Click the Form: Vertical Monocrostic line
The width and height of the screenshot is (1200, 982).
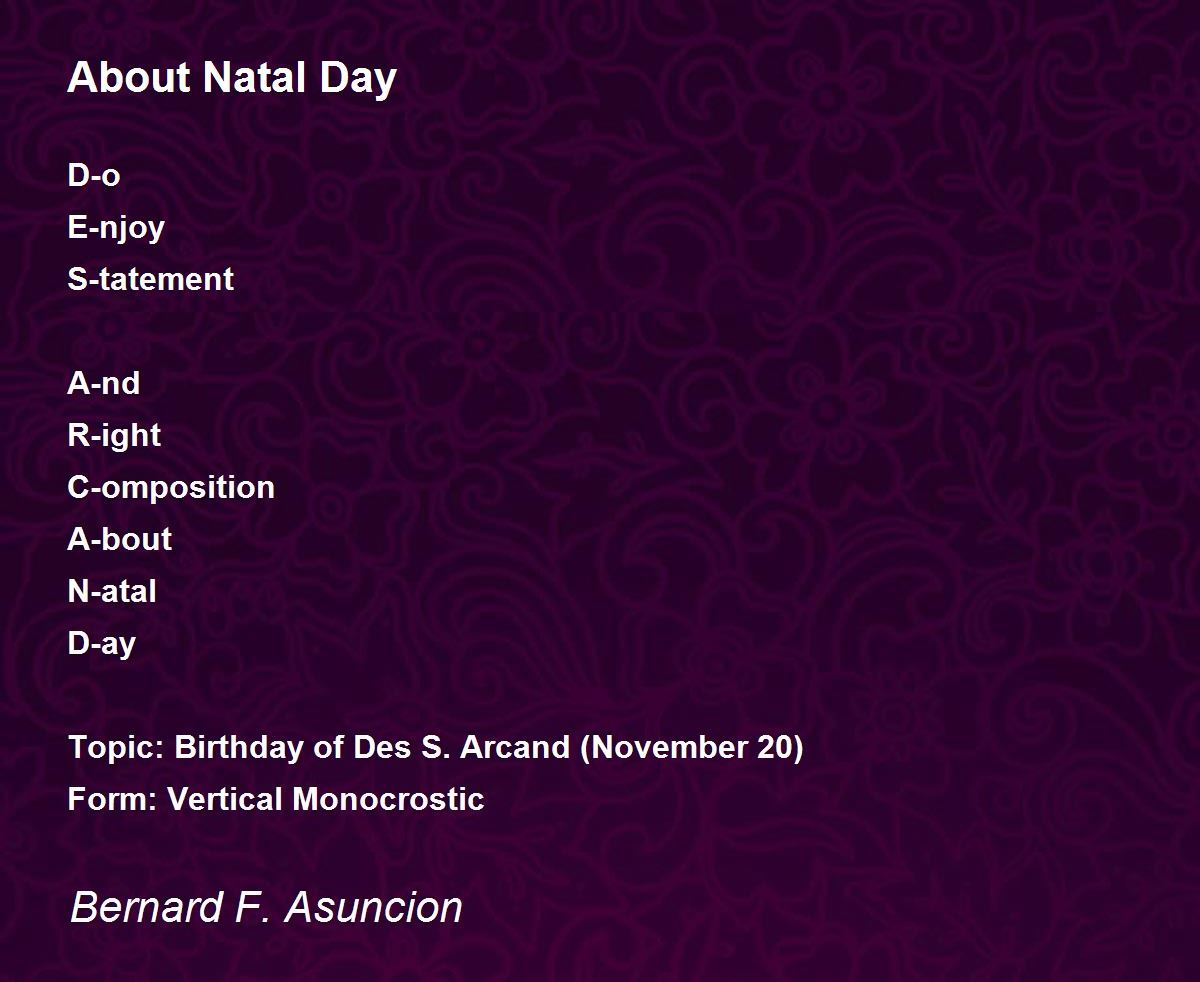pyautogui.click(x=276, y=799)
